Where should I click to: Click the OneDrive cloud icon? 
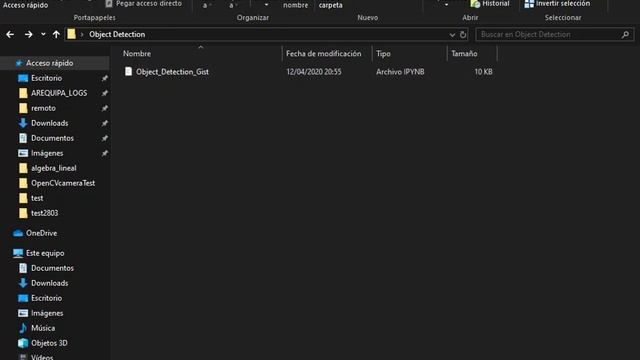point(18,233)
